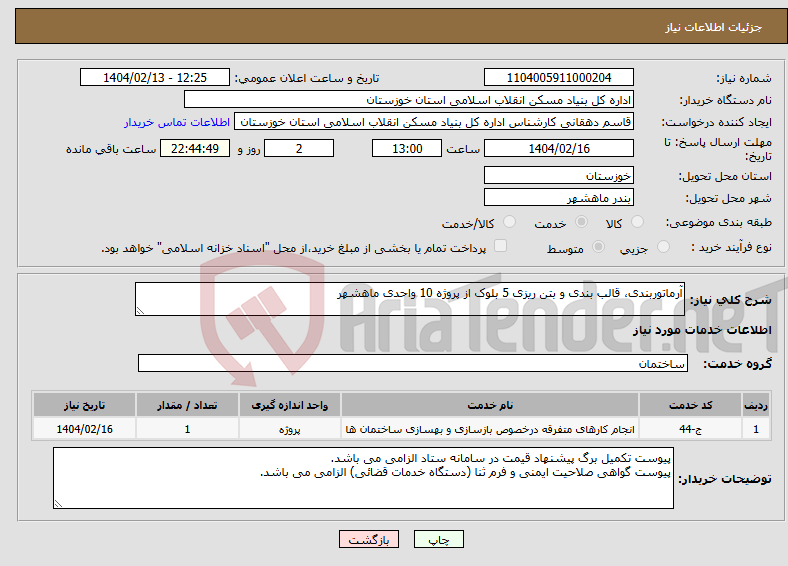The width and height of the screenshot is (788, 566).
Task: Click the announcement date field 1404/02/13 - 12:25
Action: pos(155,77)
